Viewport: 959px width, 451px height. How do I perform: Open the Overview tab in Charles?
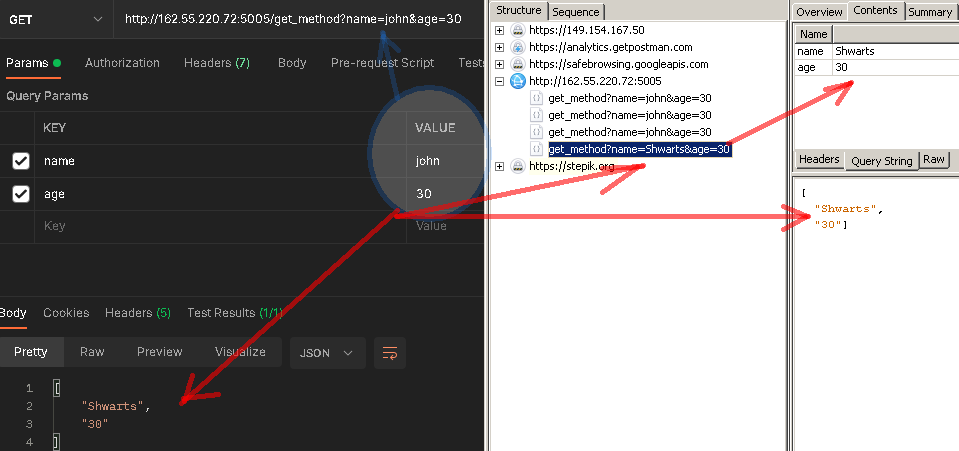point(819,12)
